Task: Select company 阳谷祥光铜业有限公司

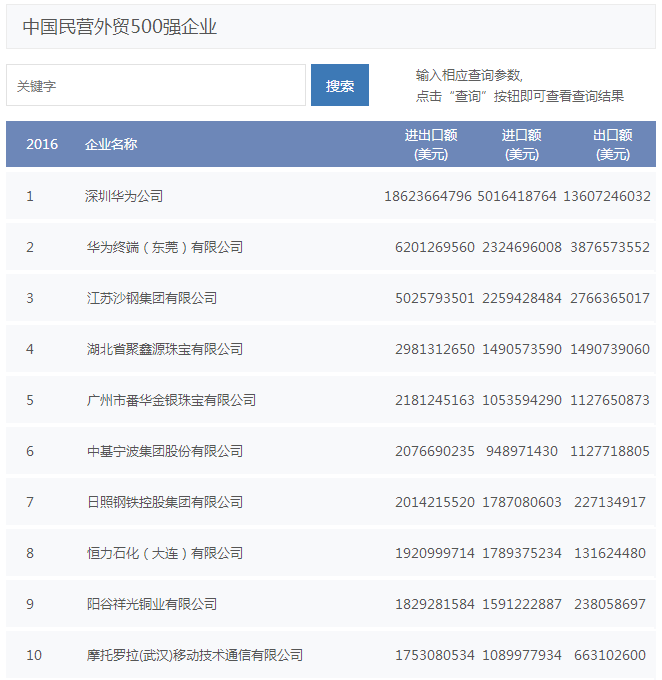Action: pos(152,604)
